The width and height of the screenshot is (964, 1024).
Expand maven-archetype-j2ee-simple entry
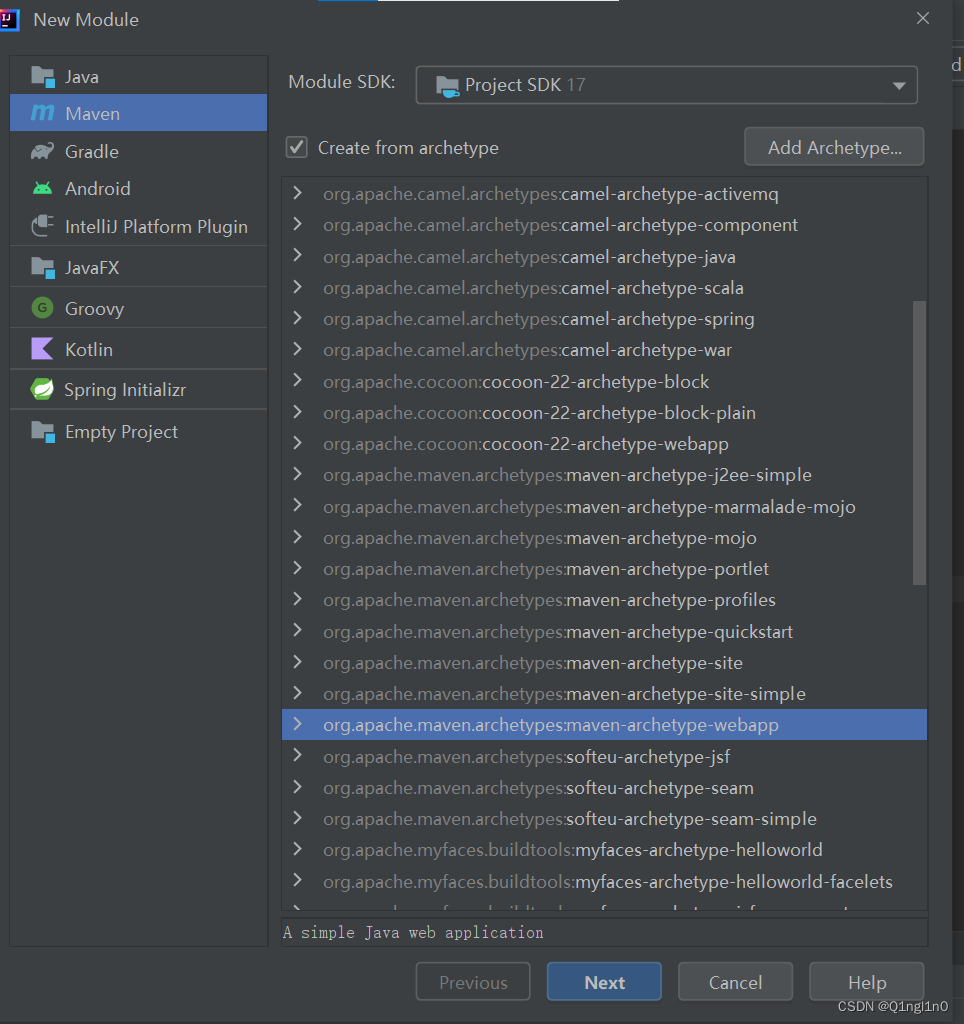tap(298, 473)
